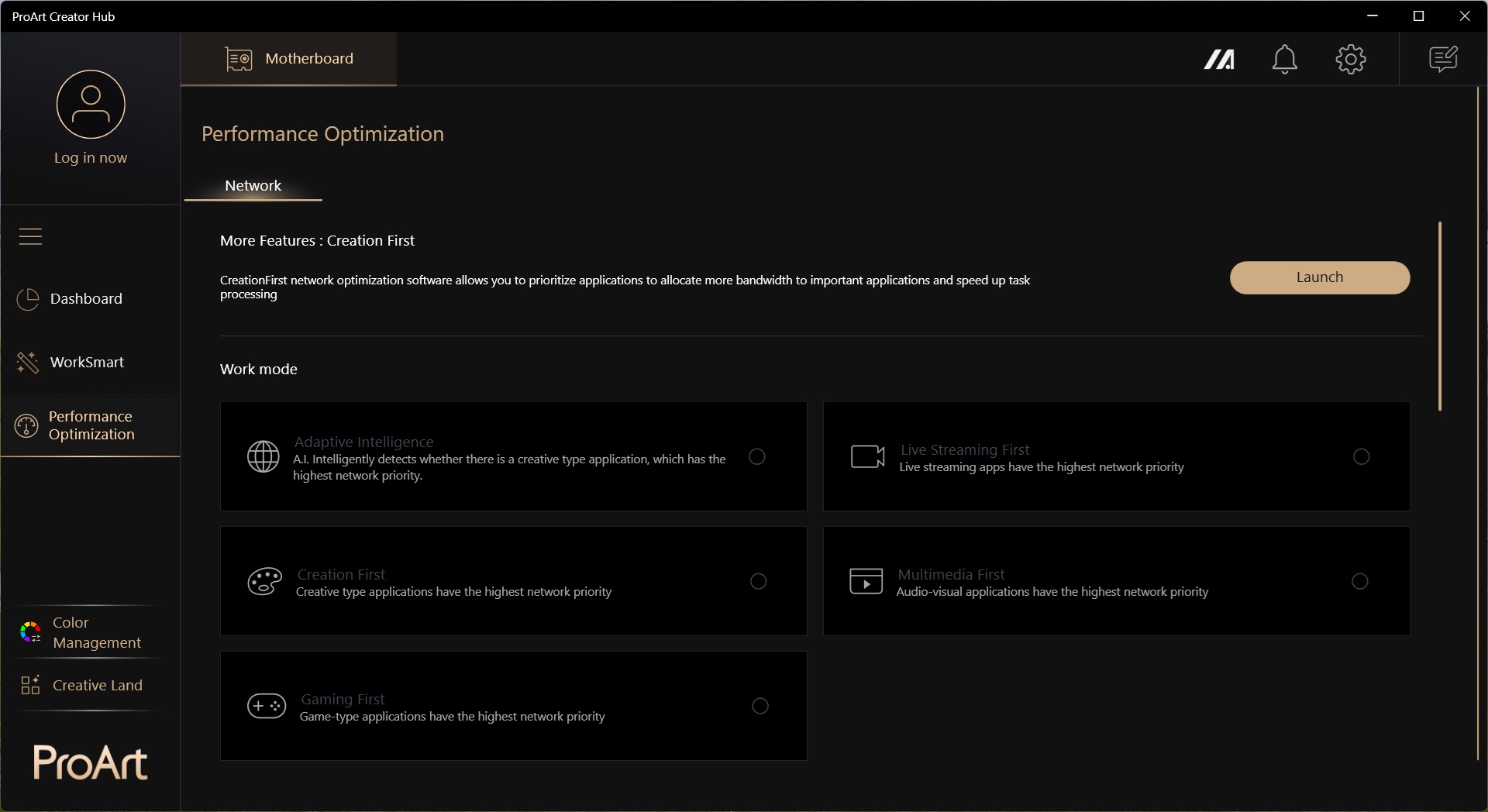
Task: Open Color Management from the sidebar
Action: tap(91, 632)
